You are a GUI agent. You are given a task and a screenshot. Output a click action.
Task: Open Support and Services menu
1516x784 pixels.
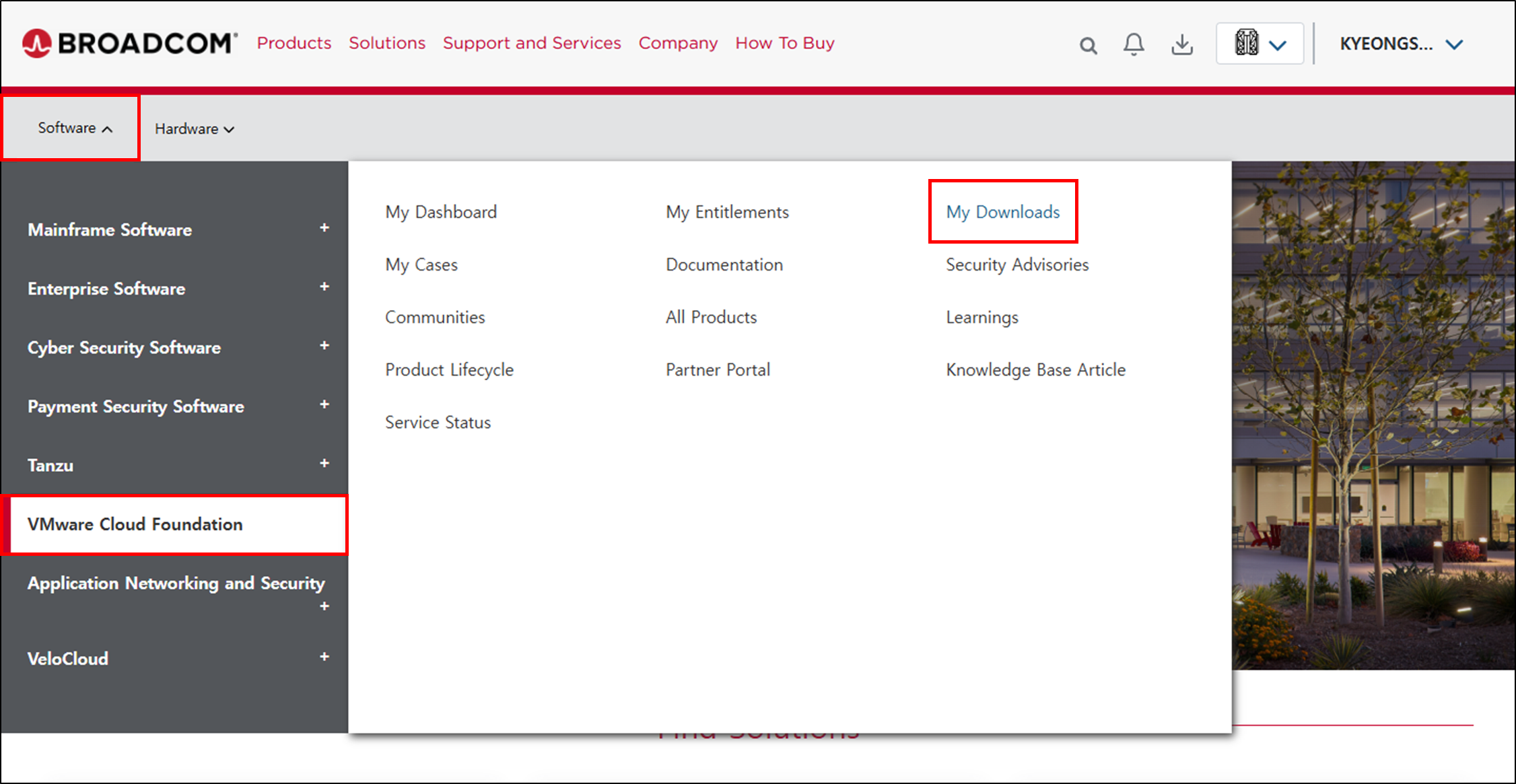pos(532,43)
